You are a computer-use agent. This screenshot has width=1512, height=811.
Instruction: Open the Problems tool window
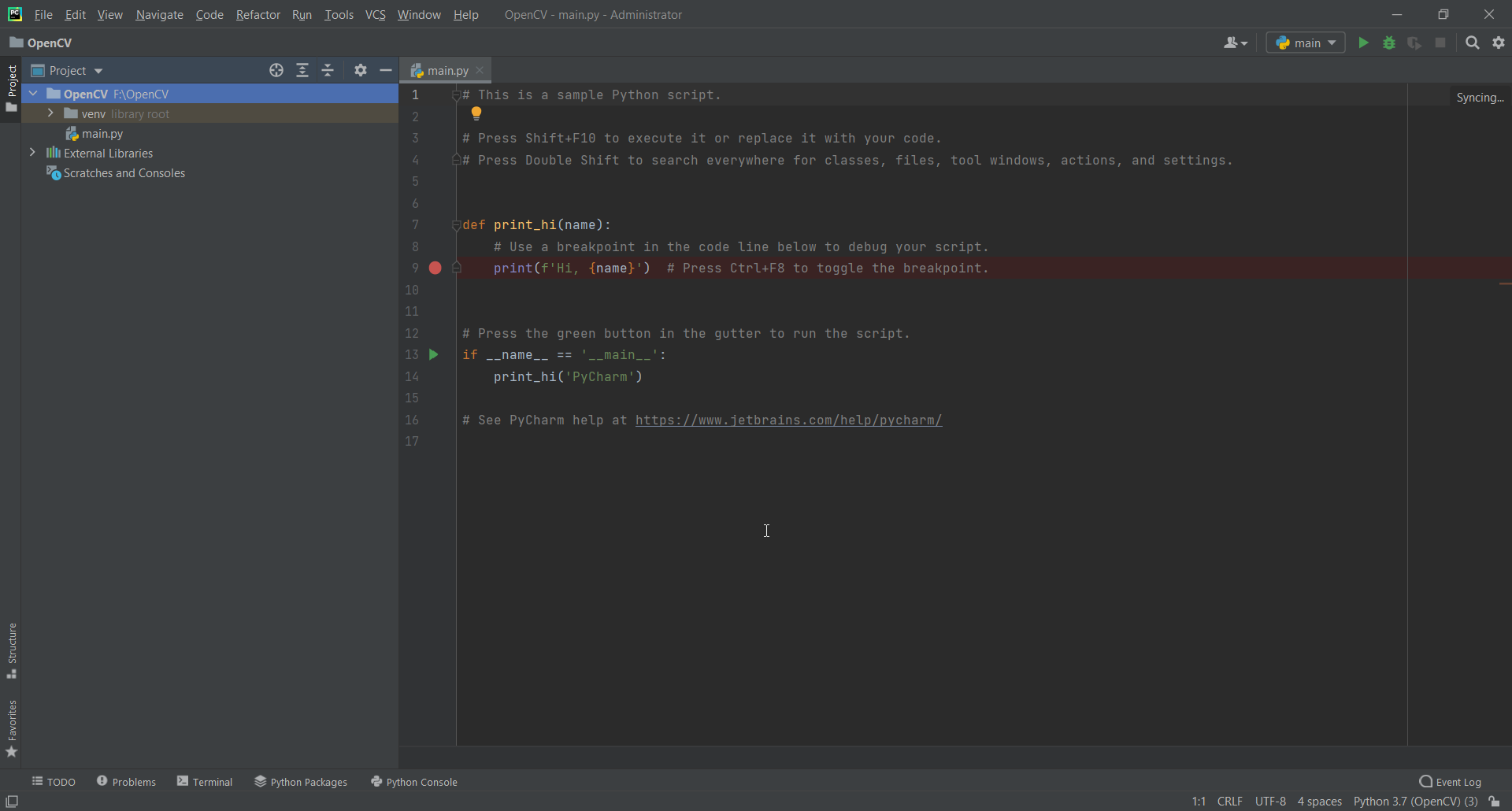point(126,782)
